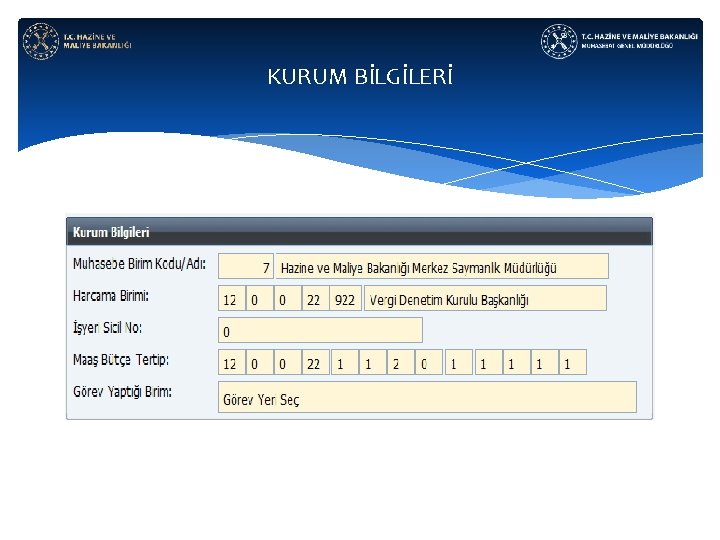This screenshot has width=720, height=540.
Task: Click the Hazine ve Maliye Bakanlığı emblem top-left
Action: 41,41
